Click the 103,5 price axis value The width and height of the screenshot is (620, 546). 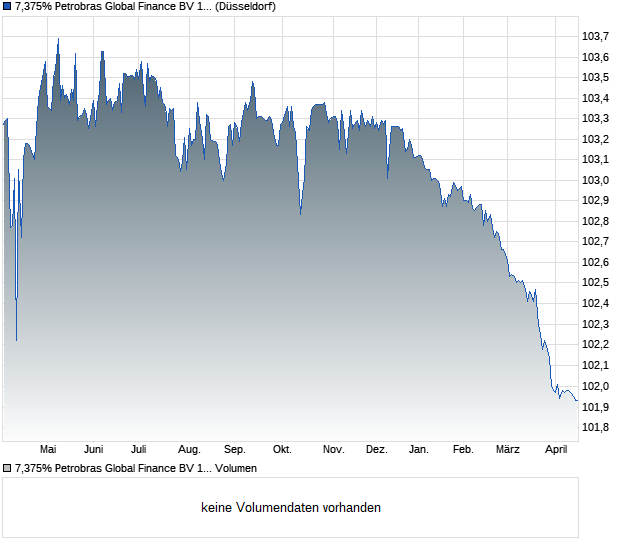pyautogui.click(x=595, y=77)
